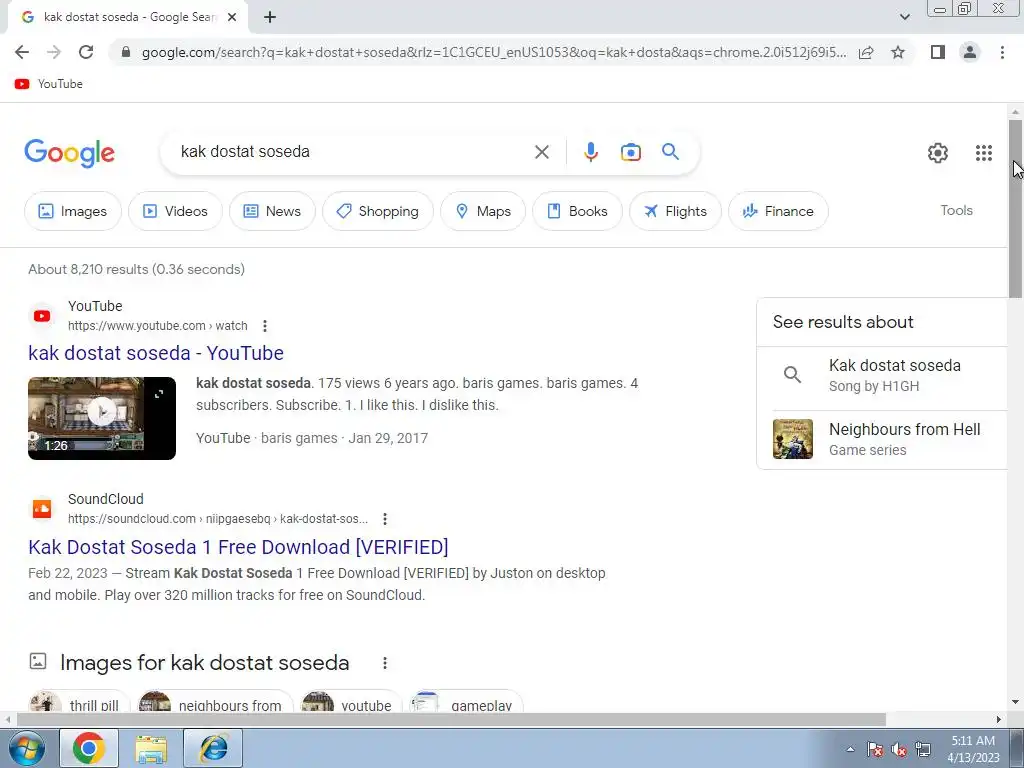Click the browser forward arrow

point(54,52)
